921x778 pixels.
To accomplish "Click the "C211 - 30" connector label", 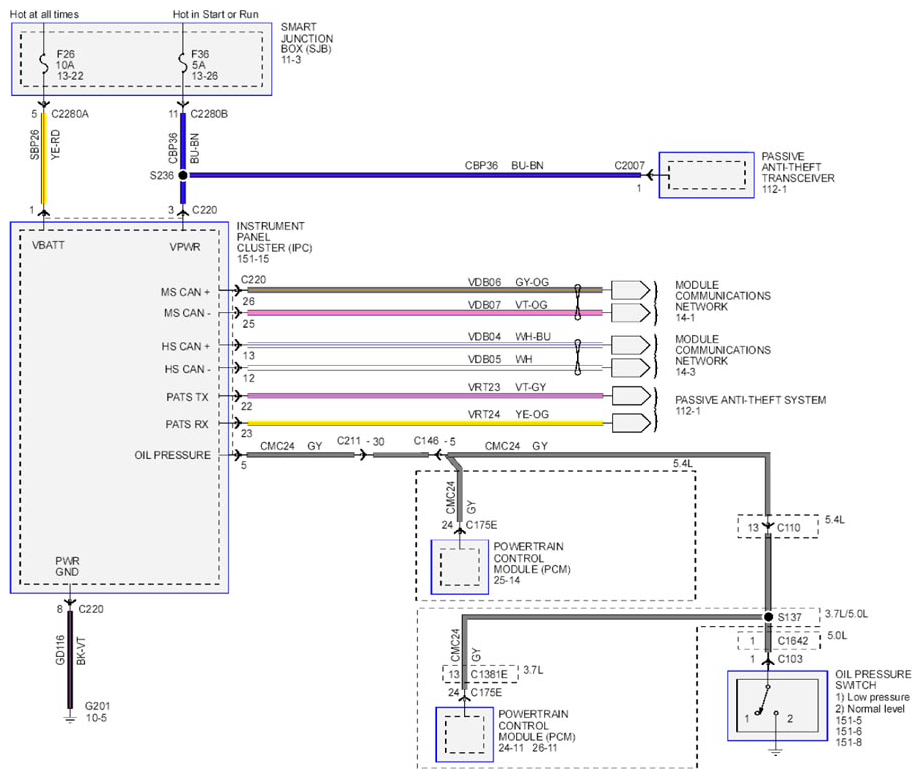I will pos(361,441).
